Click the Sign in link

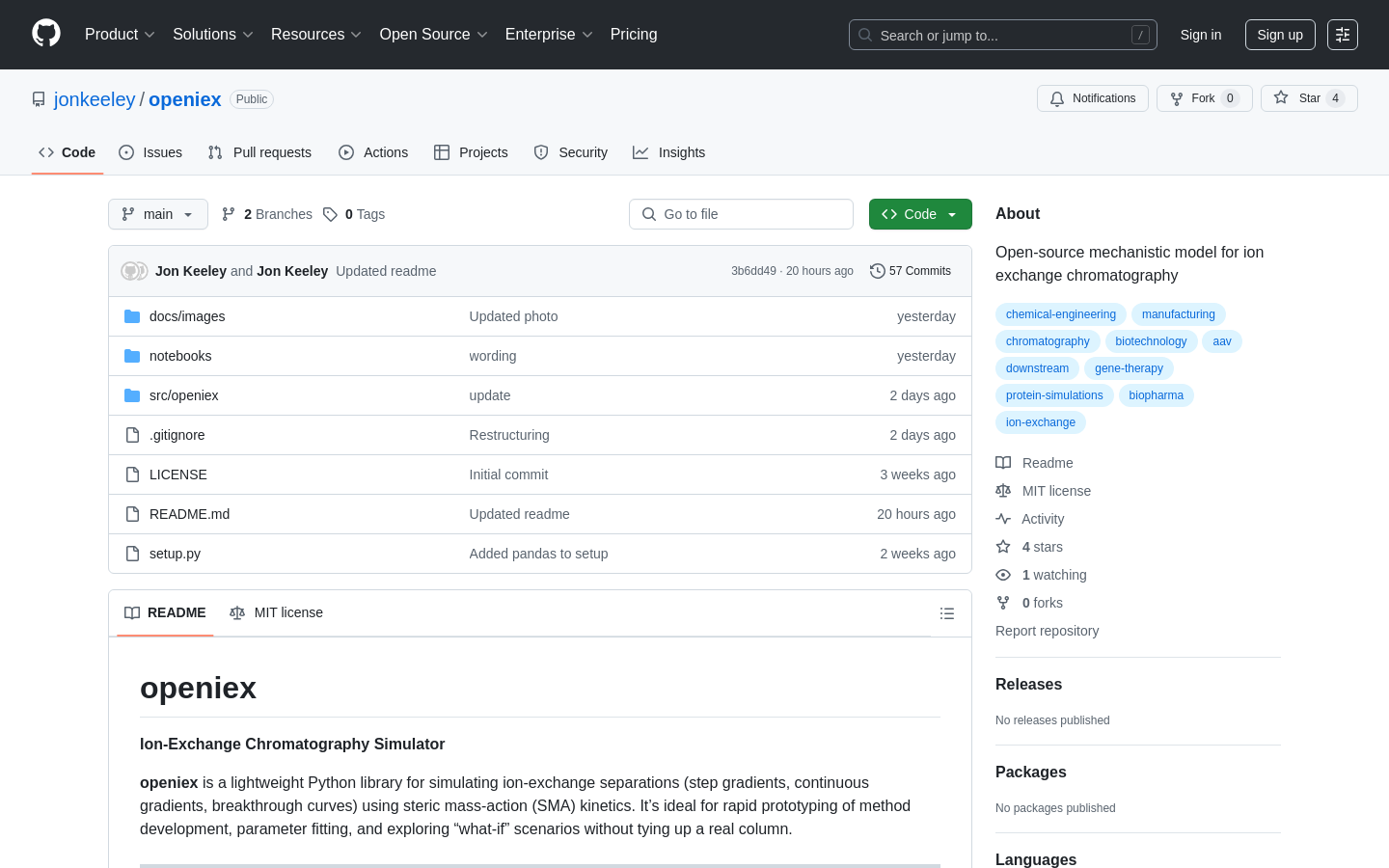(1201, 35)
